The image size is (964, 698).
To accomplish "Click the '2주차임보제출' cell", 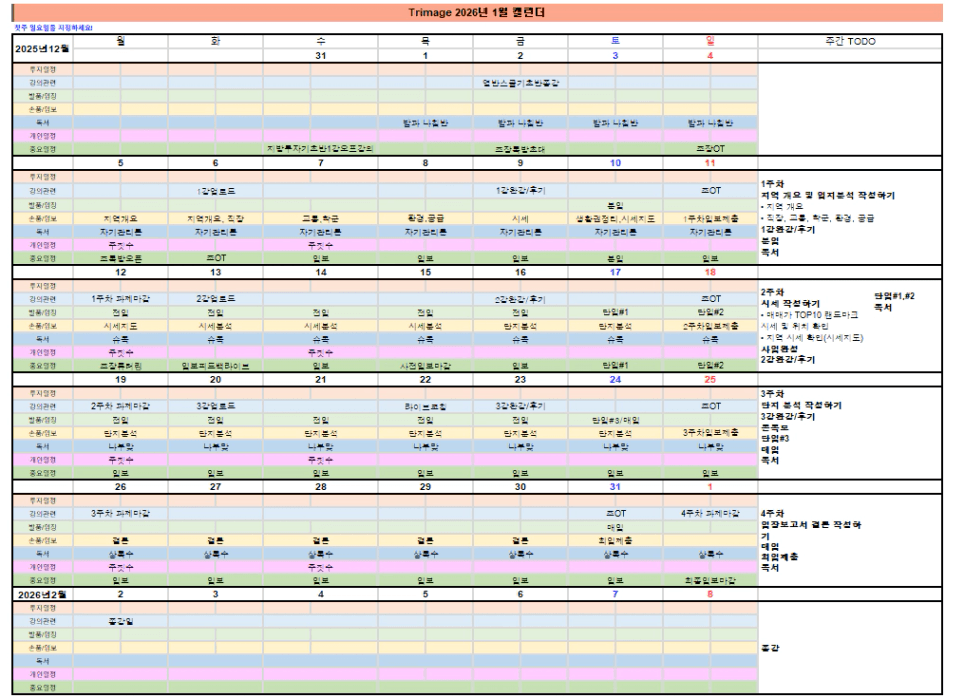I will click(x=710, y=326).
